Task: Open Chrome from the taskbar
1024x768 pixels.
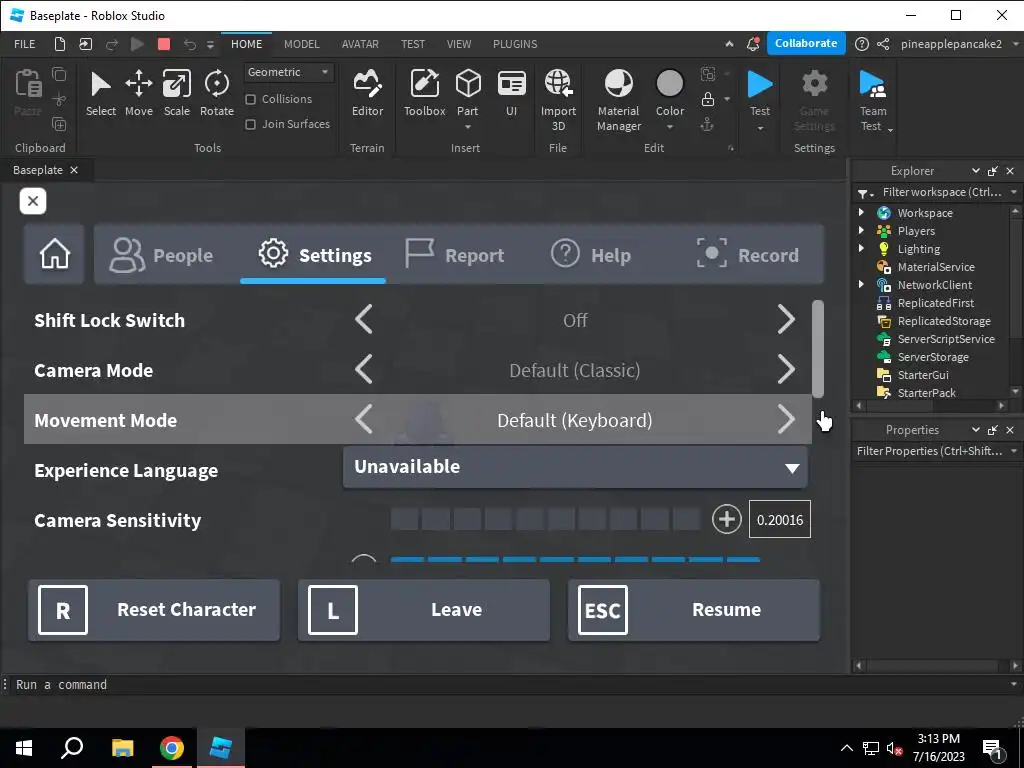Action: coord(172,748)
